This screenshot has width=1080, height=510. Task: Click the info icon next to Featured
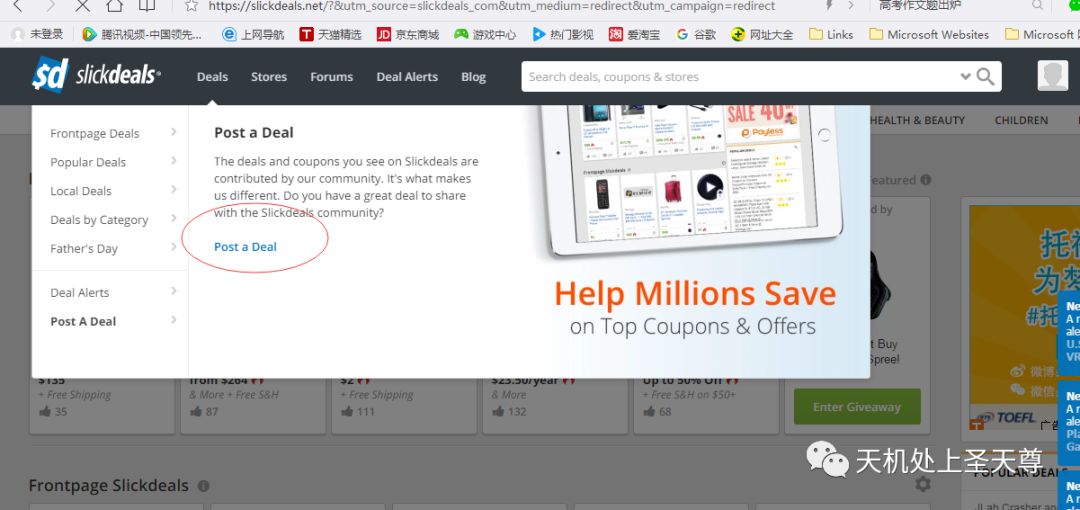pyautogui.click(x=926, y=180)
